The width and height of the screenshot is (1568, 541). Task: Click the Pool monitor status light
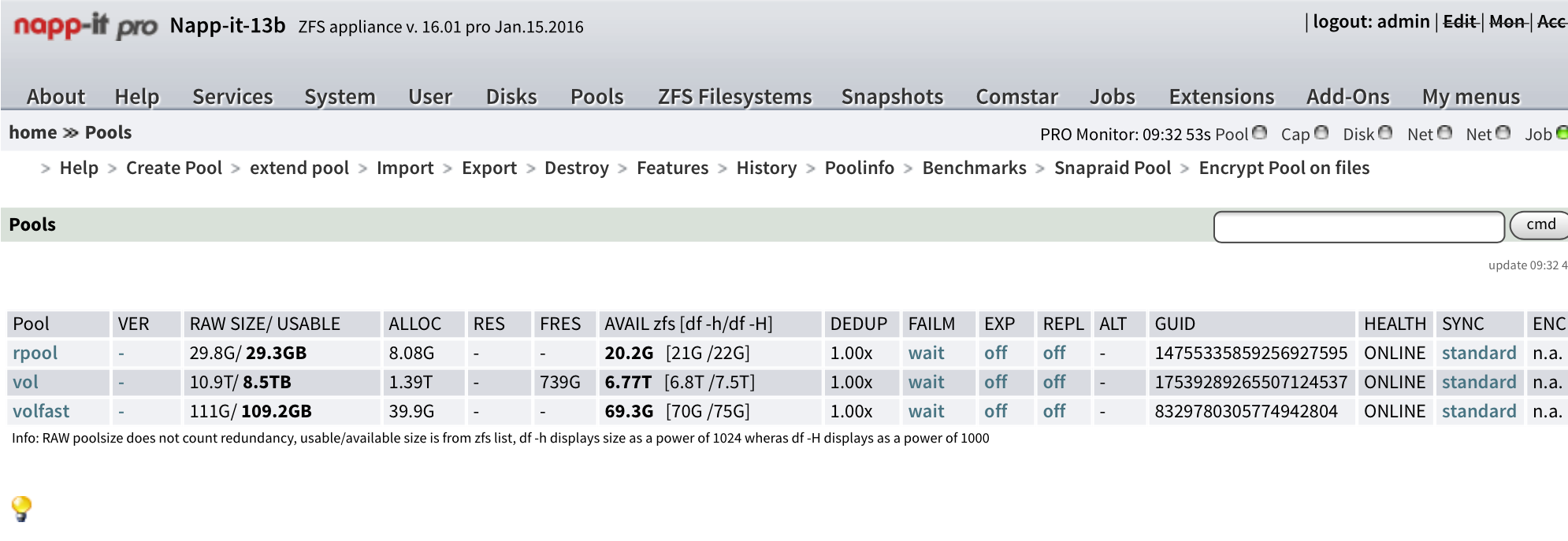pyautogui.click(x=1259, y=132)
